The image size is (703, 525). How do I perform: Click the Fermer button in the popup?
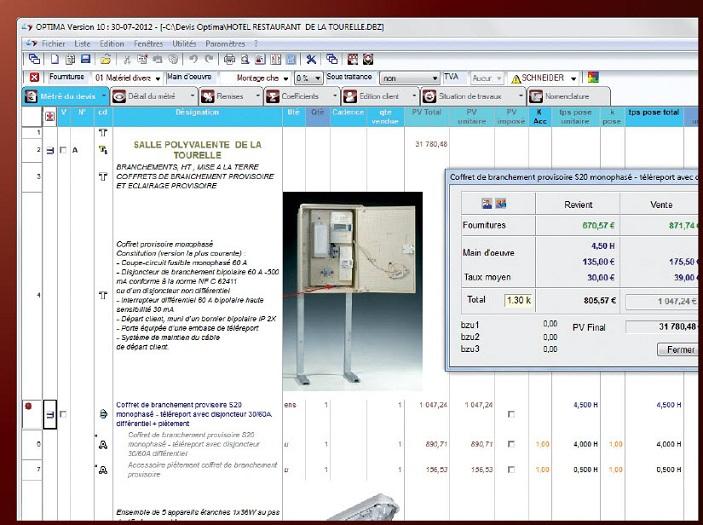coord(678,350)
